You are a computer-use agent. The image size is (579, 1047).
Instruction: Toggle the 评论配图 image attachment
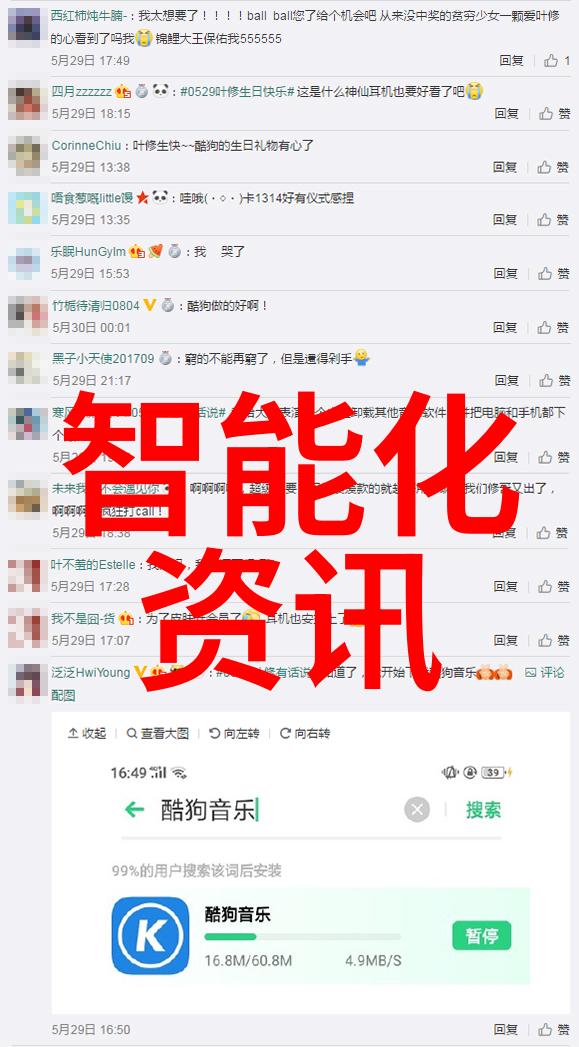pos(544,672)
